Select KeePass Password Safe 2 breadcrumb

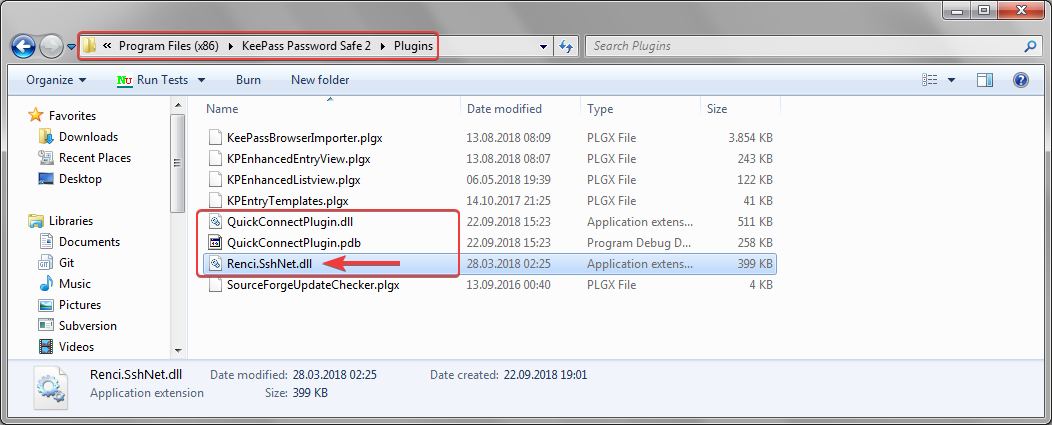[305, 46]
